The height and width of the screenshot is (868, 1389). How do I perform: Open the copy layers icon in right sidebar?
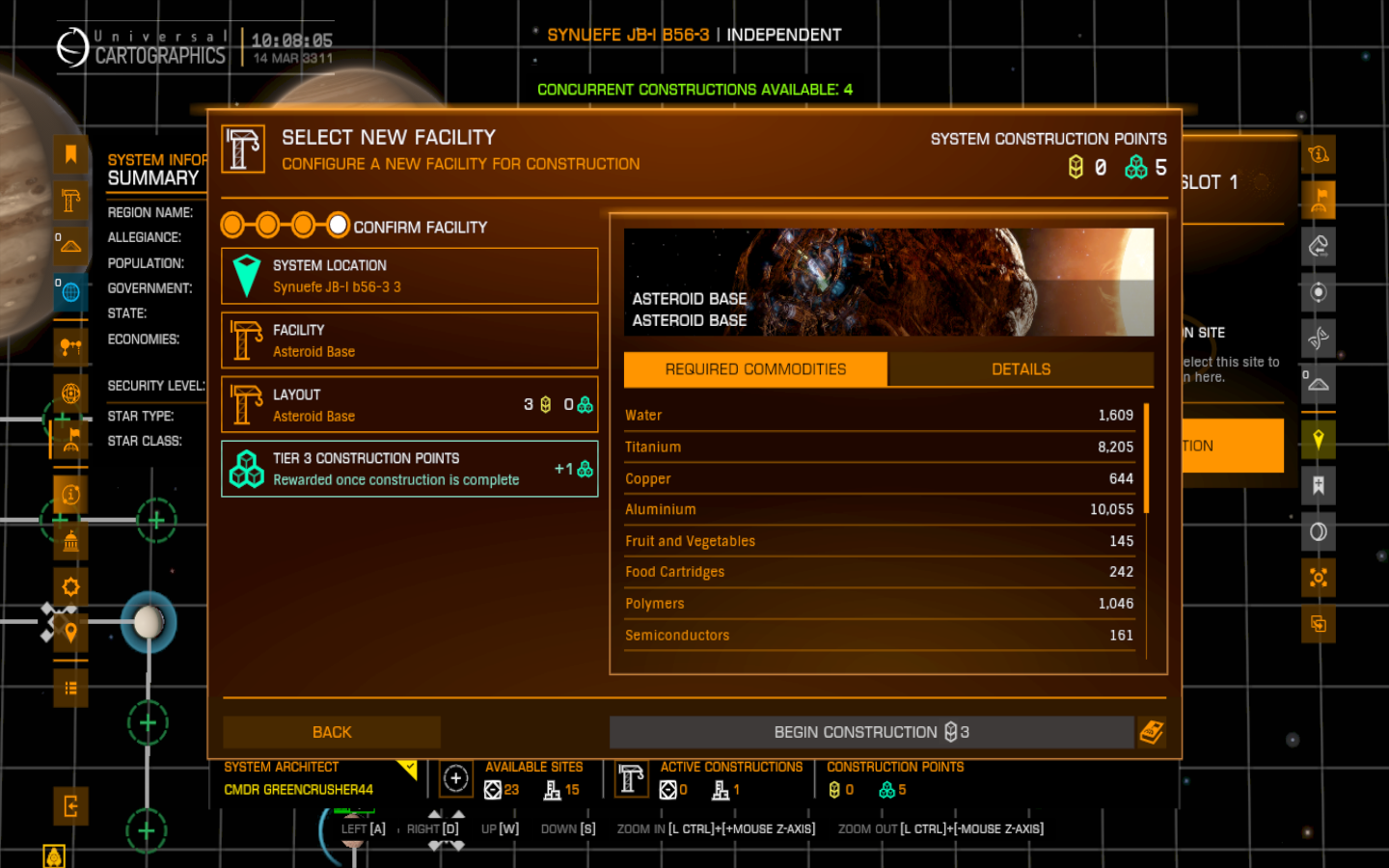tap(1319, 624)
